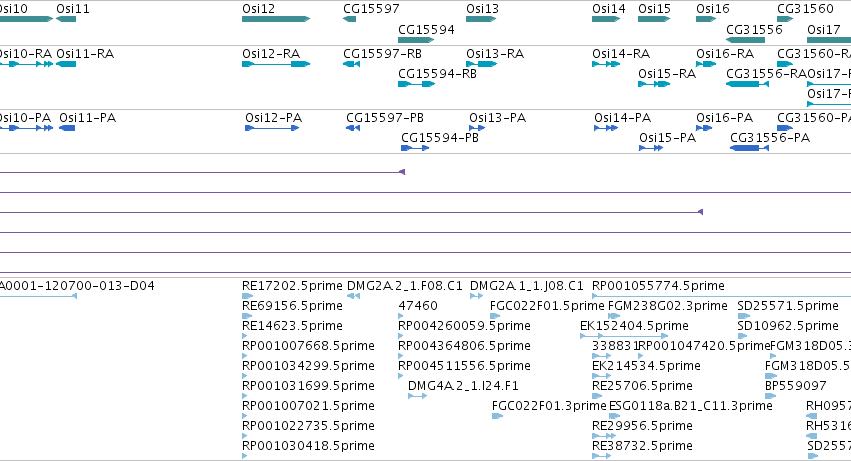Click the SD25571.5prime EST label
This screenshot has height=461, width=851.
[788, 306]
